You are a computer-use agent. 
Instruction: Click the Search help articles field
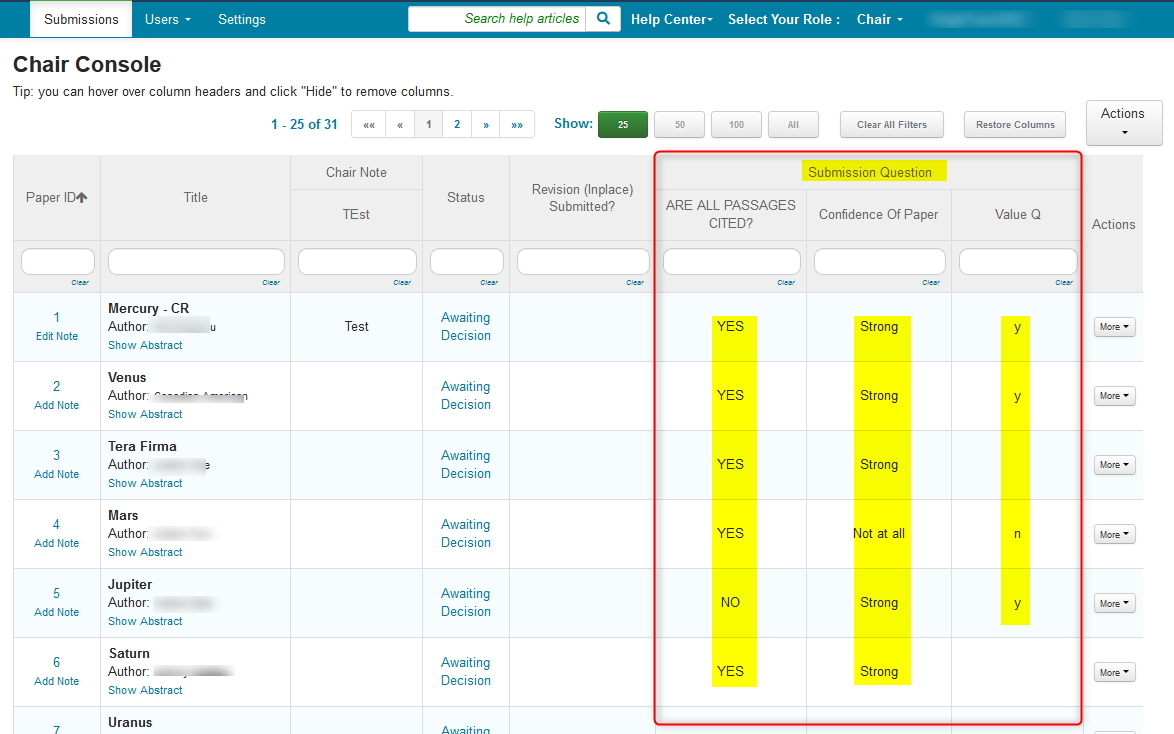coord(497,19)
